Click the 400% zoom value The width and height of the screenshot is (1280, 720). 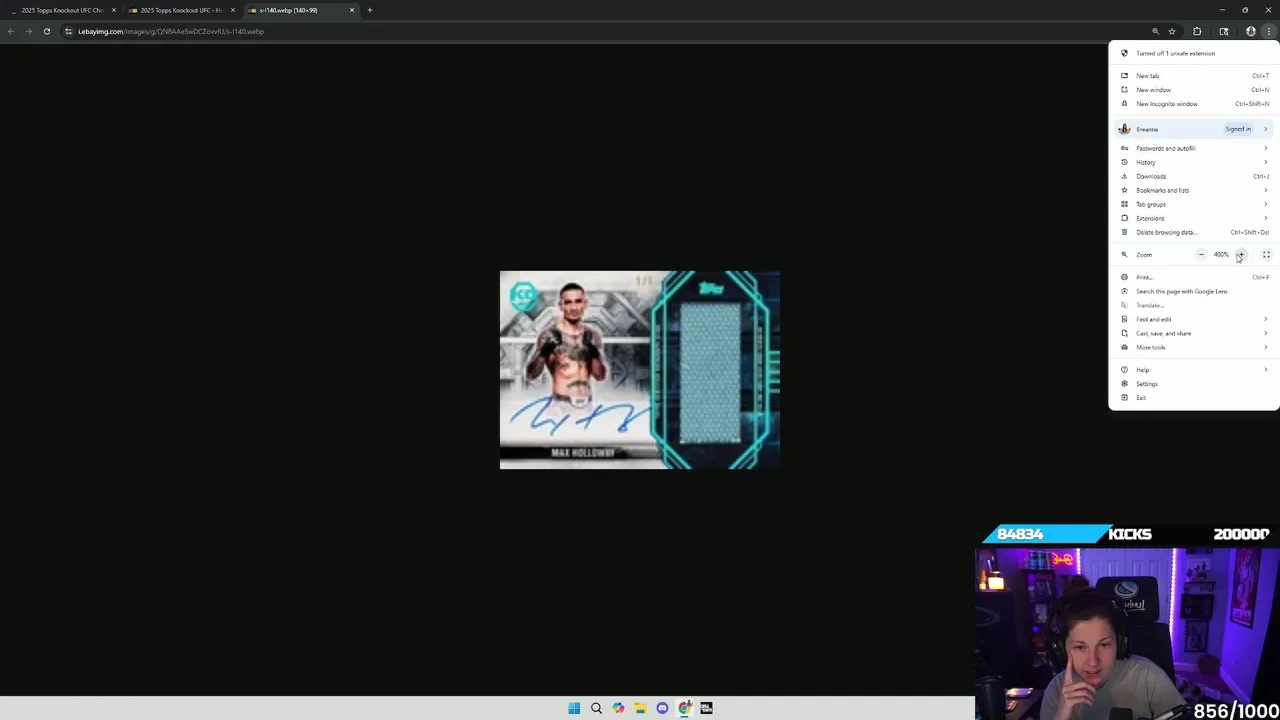click(1221, 255)
